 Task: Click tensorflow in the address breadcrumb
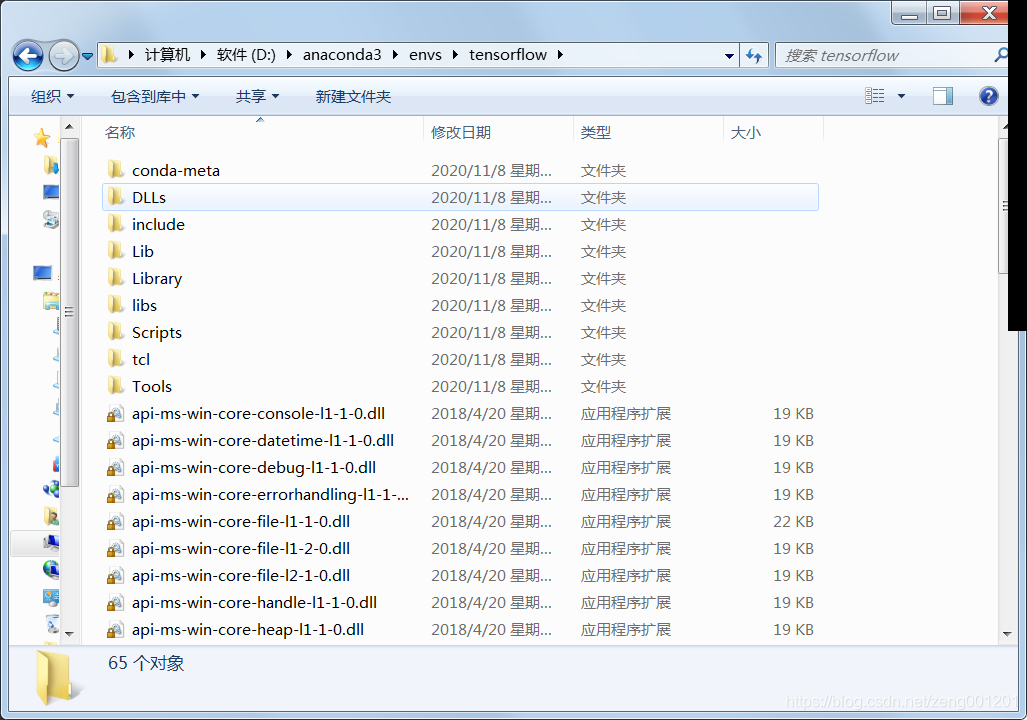(508, 55)
